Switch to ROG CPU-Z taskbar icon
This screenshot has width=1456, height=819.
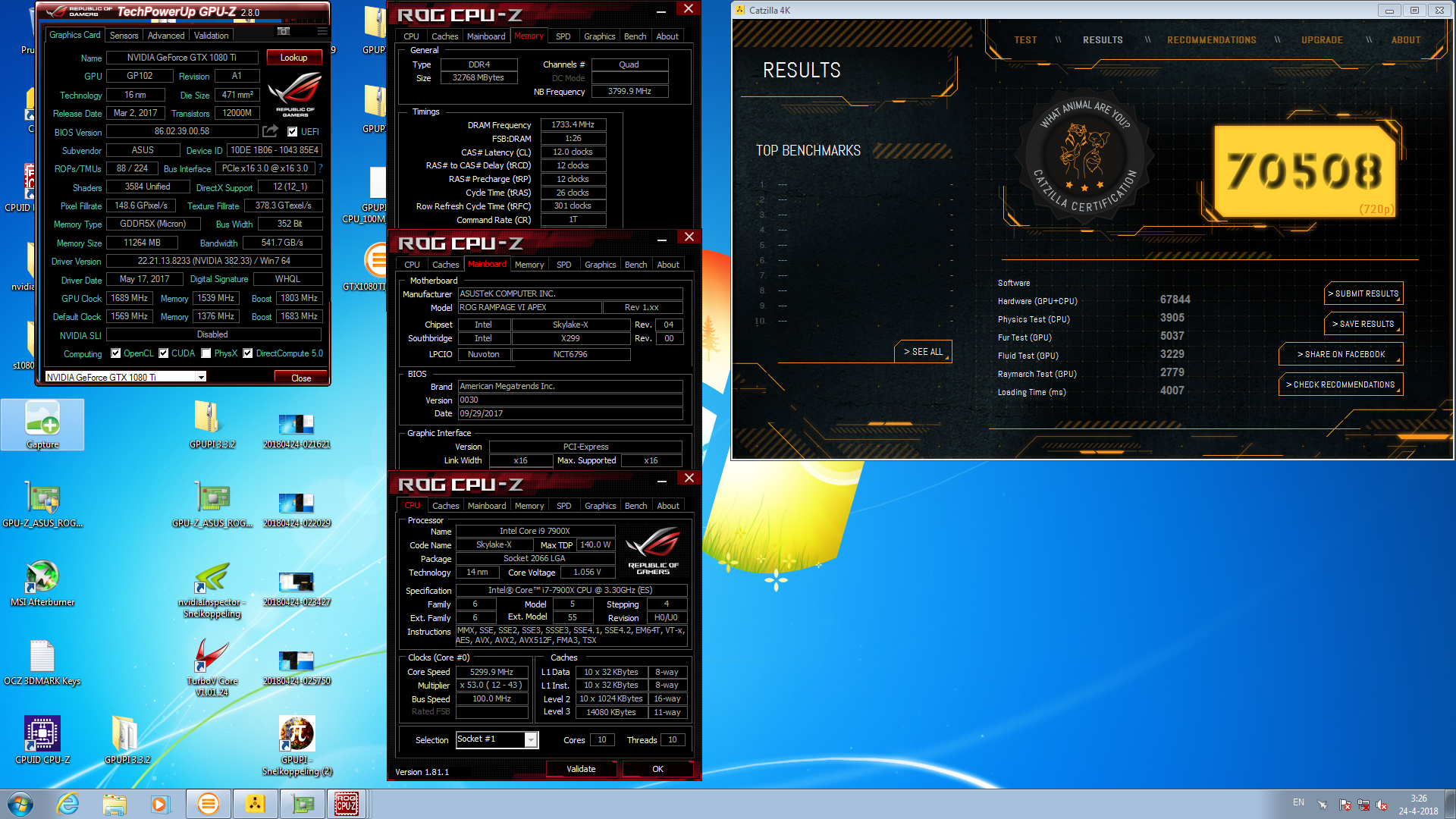pyautogui.click(x=347, y=804)
